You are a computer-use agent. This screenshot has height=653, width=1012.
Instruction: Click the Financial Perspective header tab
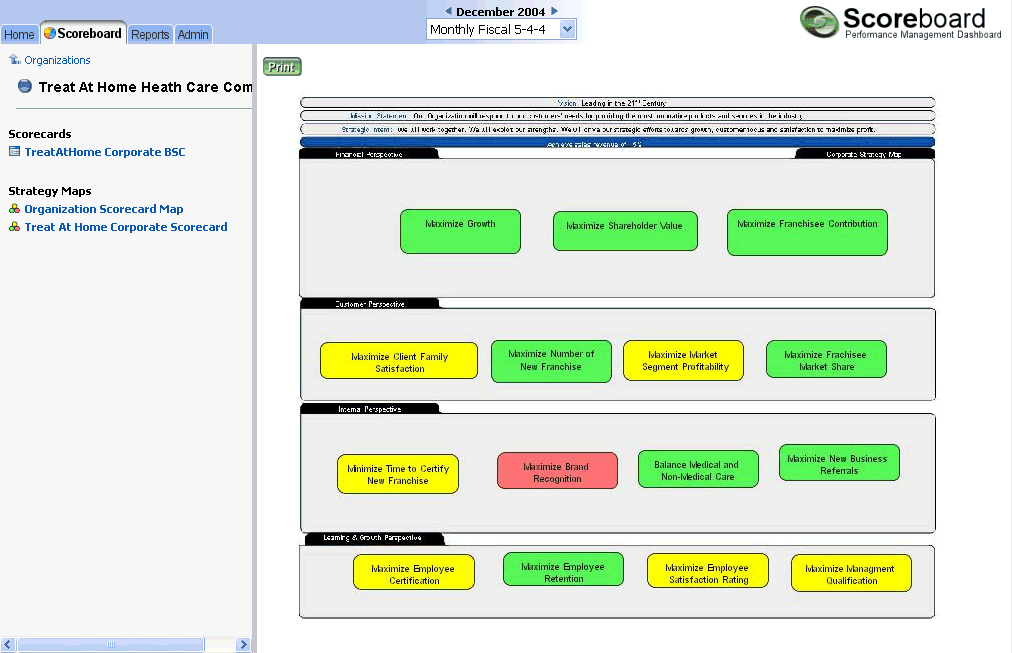(x=369, y=154)
